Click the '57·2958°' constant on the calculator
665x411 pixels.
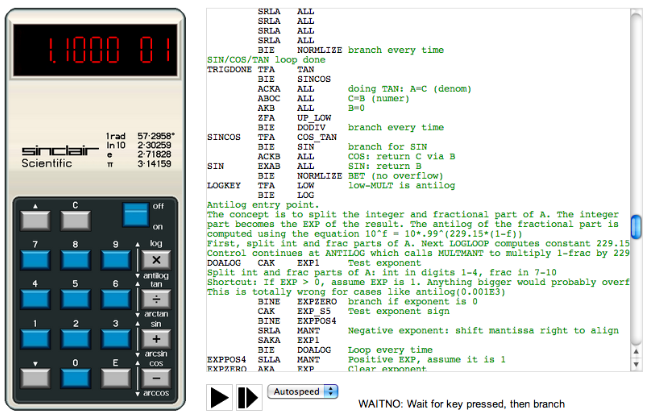(156, 136)
